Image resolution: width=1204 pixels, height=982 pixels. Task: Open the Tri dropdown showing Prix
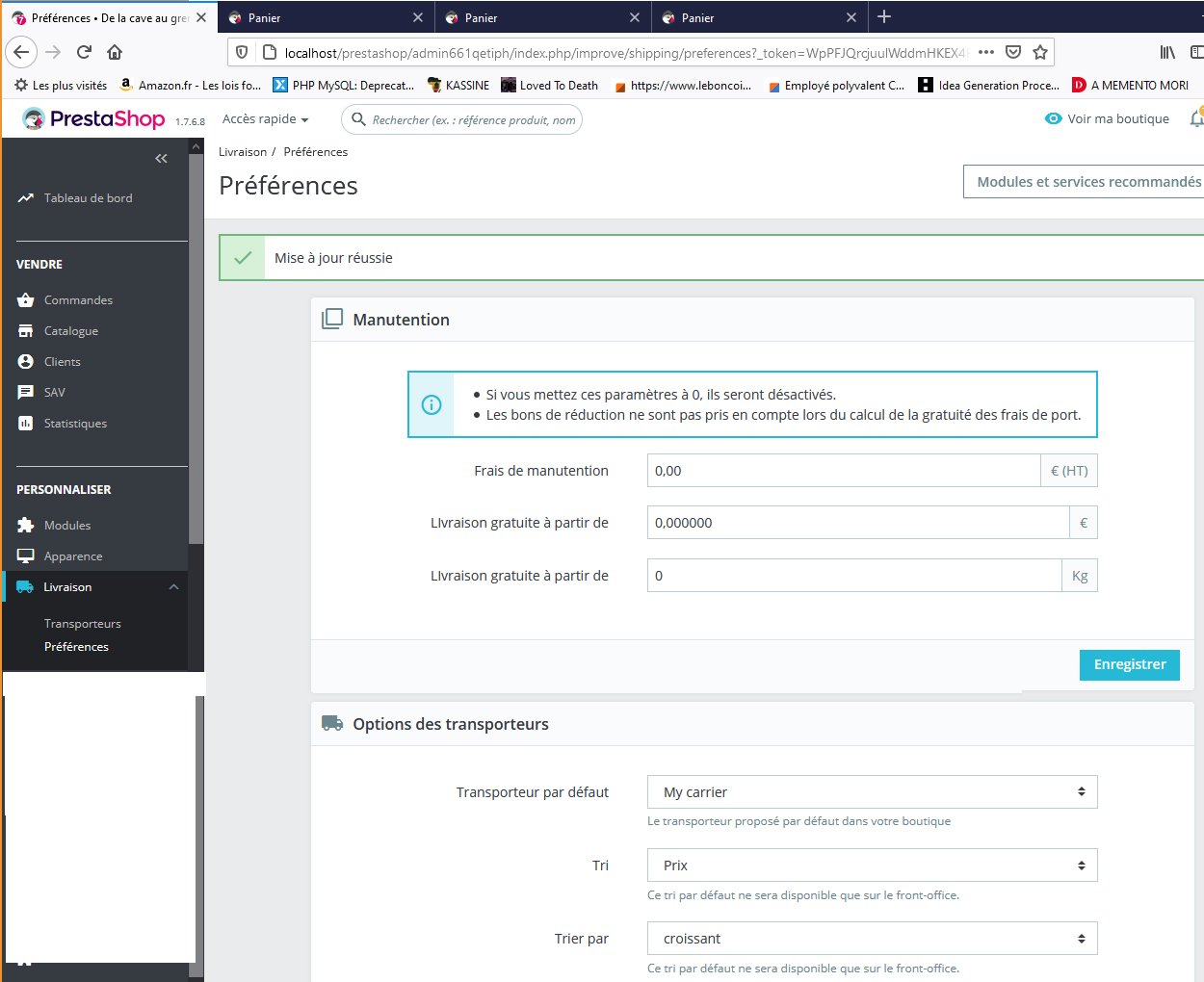873,866
